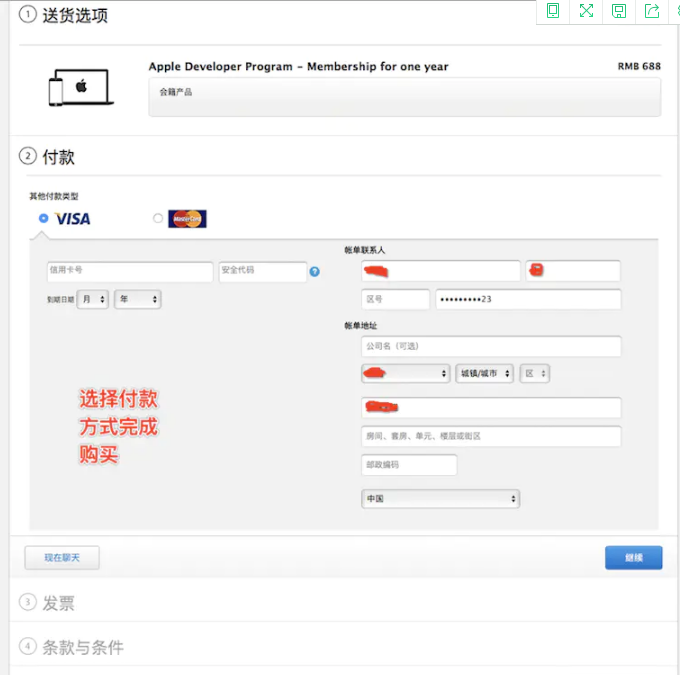The image size is (680, 675).
Task: Click the 帐单地址 label
Action: [x=360, y=325]
